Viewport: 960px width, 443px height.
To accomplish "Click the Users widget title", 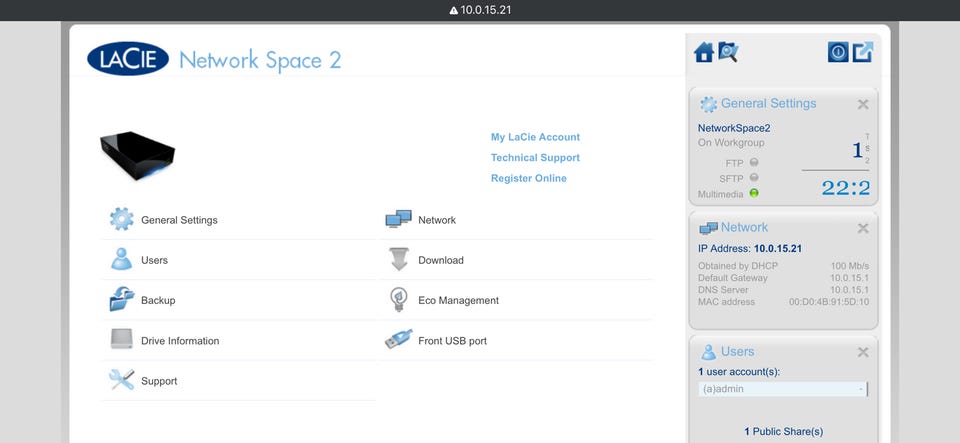I will click(x=737, y=351).
